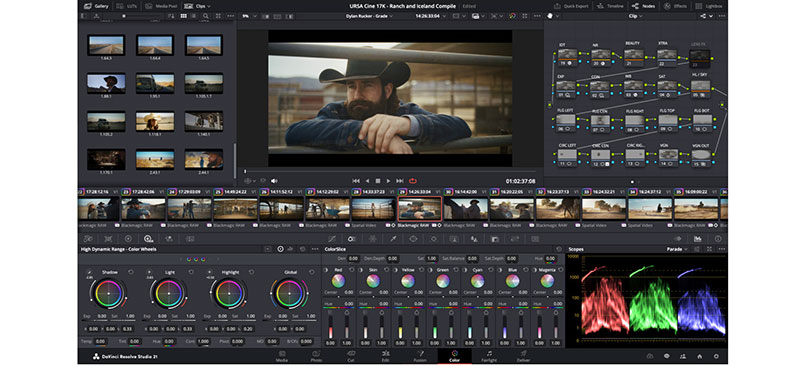Image resolution: width=800 pixels, height=366 pixels.
Task: Toggle the Nodes panel
Action: (644, 6)
